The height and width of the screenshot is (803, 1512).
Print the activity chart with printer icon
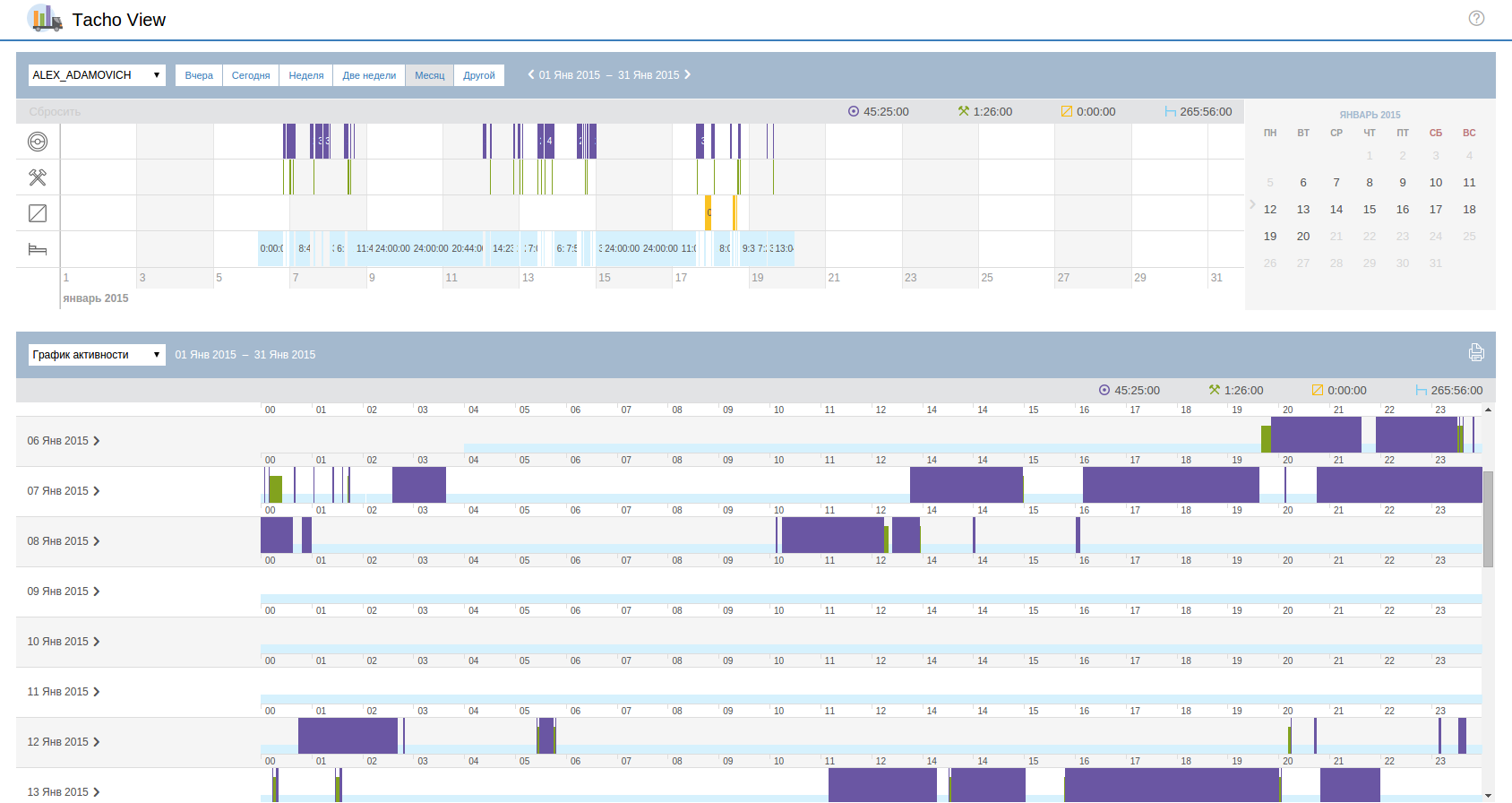point(1476,353)
